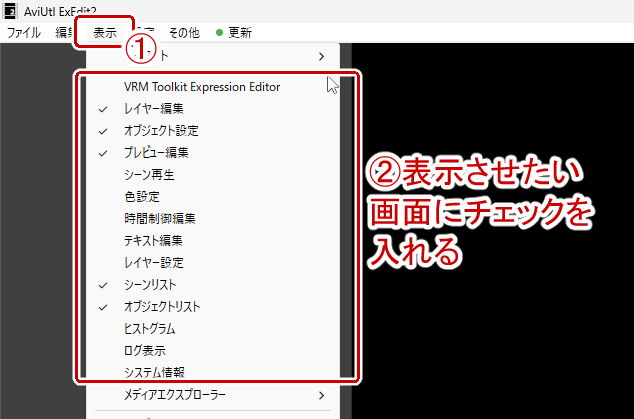
Task: Enable ヒストグラム window
Action: (213, 328)
